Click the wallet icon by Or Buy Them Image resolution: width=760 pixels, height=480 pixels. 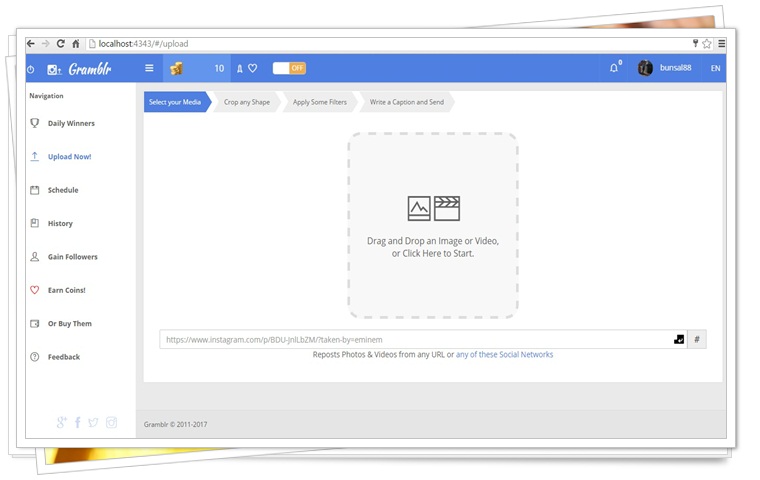[x=34, y=323]
